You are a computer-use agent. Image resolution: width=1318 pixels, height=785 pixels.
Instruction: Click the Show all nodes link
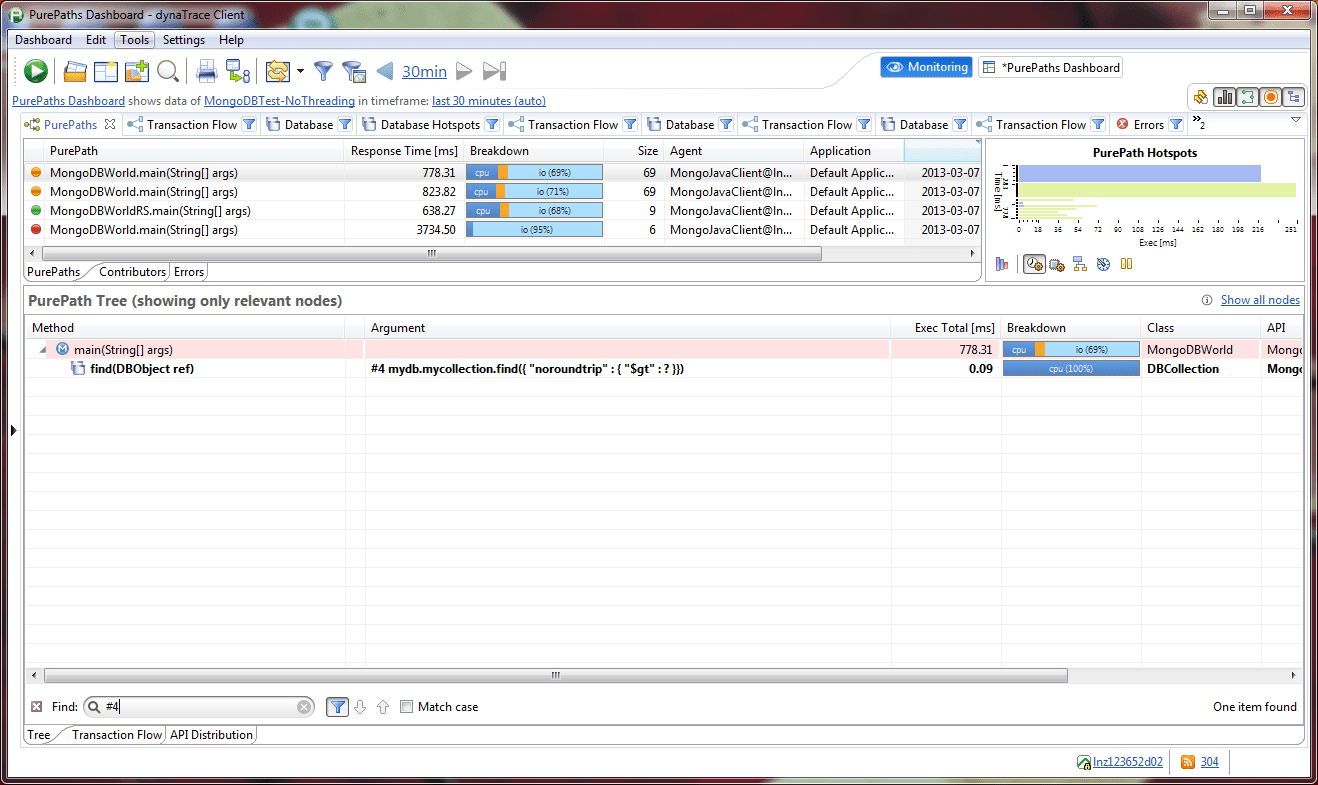point(1260,300)
